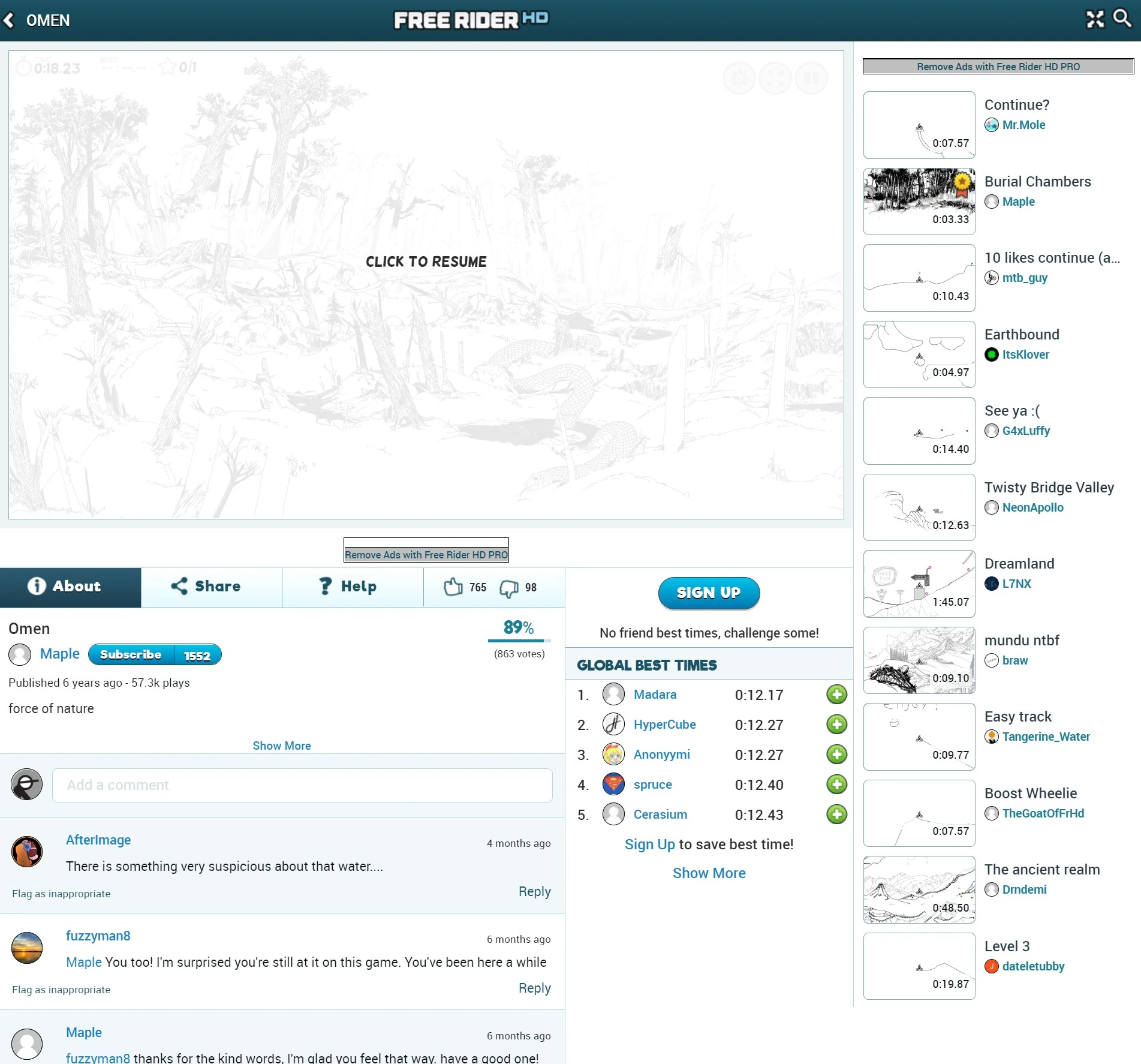Click the game canvas to resume
Screen dimensions: 1141x1064
click(x=426, y=285)
